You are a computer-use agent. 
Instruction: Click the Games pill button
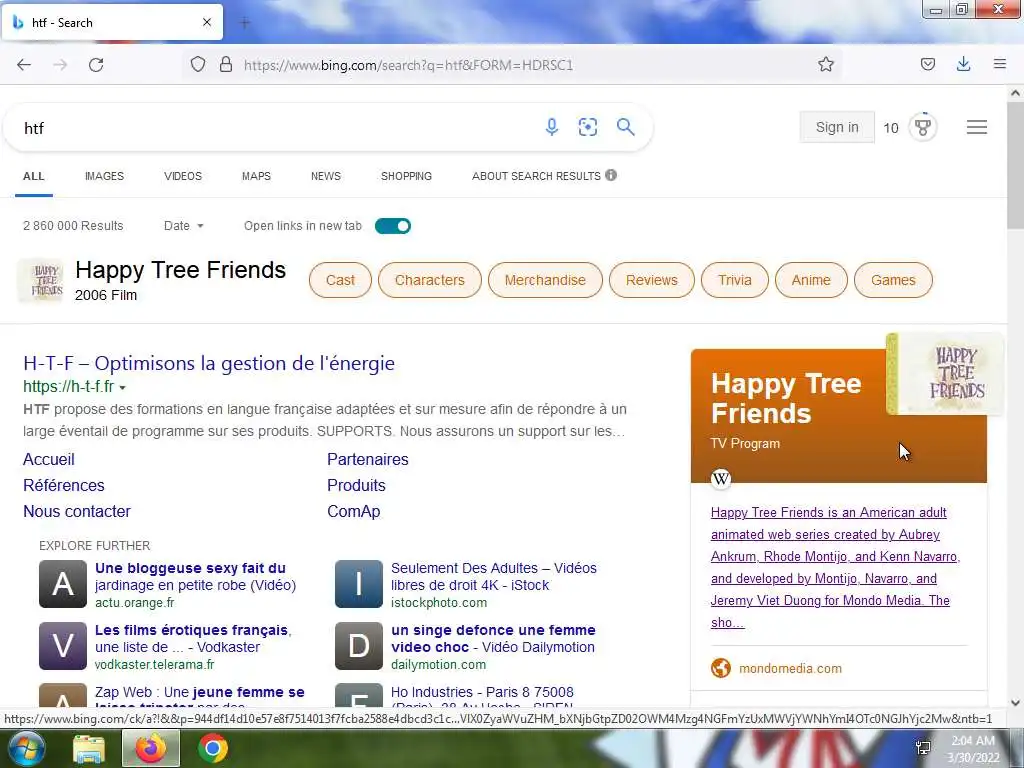pos(893,280)
